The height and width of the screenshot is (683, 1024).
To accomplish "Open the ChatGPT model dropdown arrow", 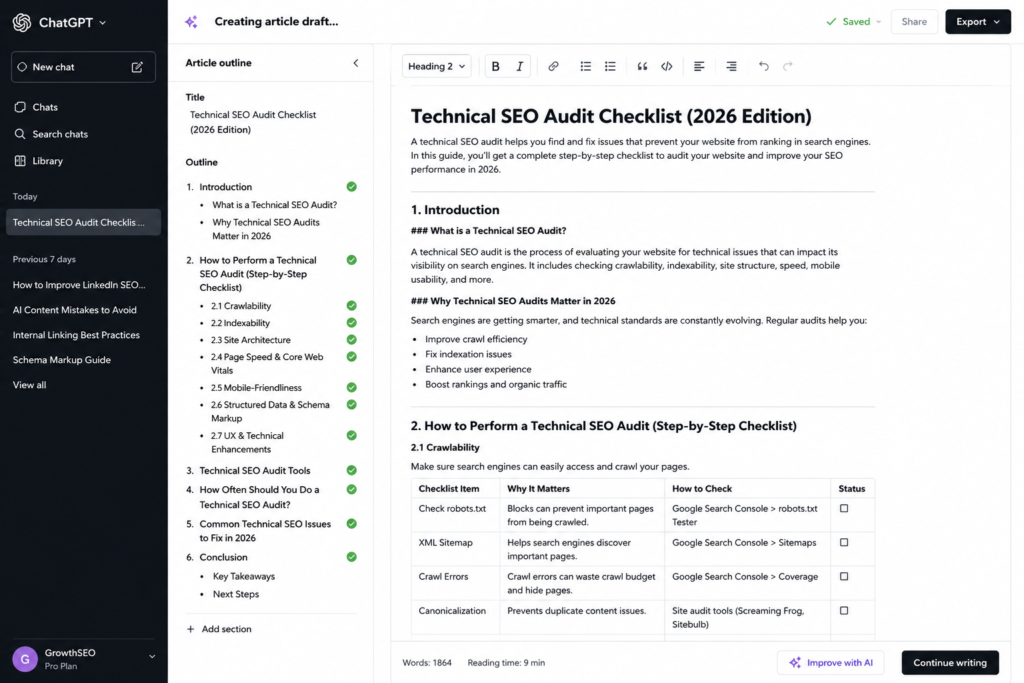I will click(103, 23).
